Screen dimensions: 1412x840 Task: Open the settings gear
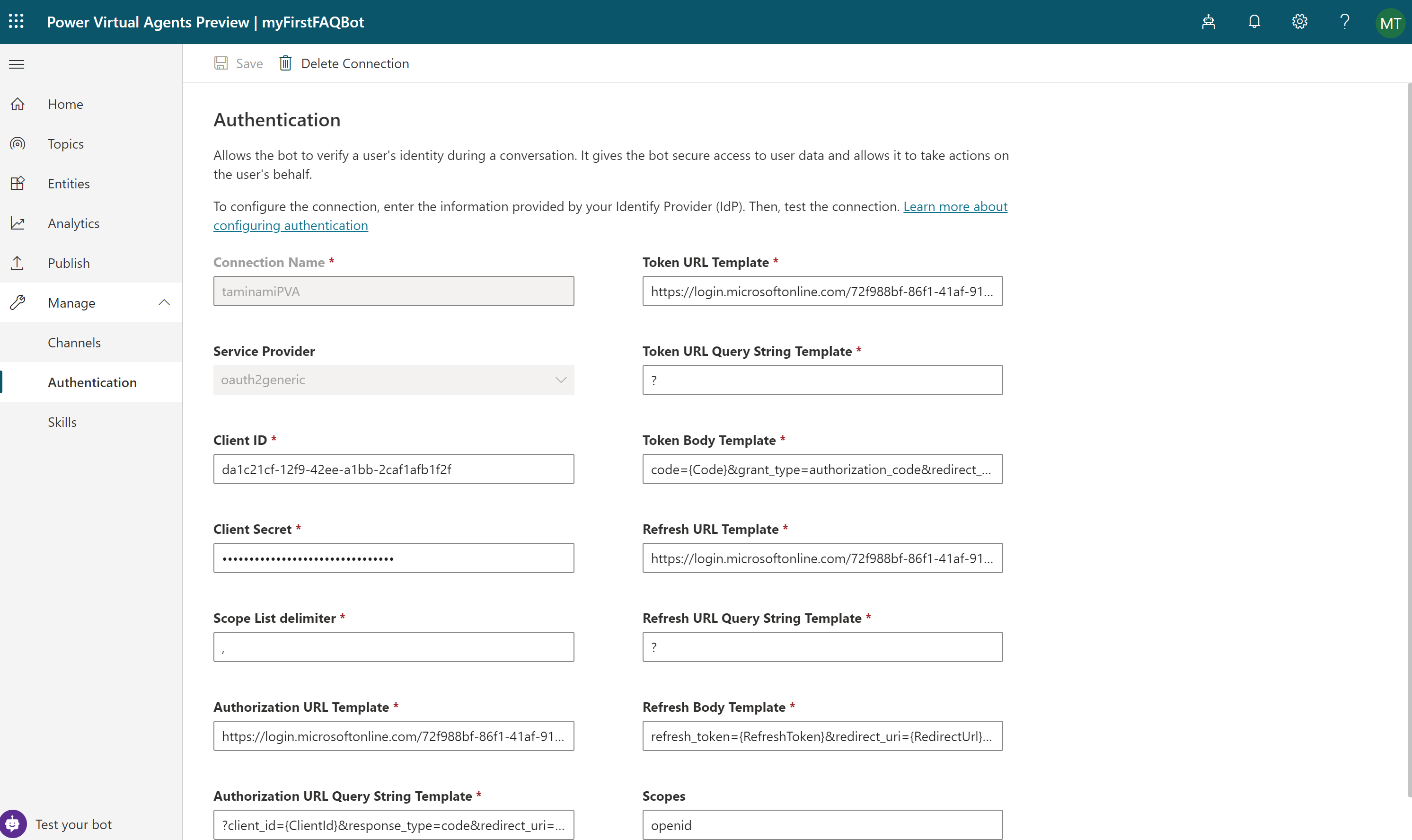click(1299, 21)
